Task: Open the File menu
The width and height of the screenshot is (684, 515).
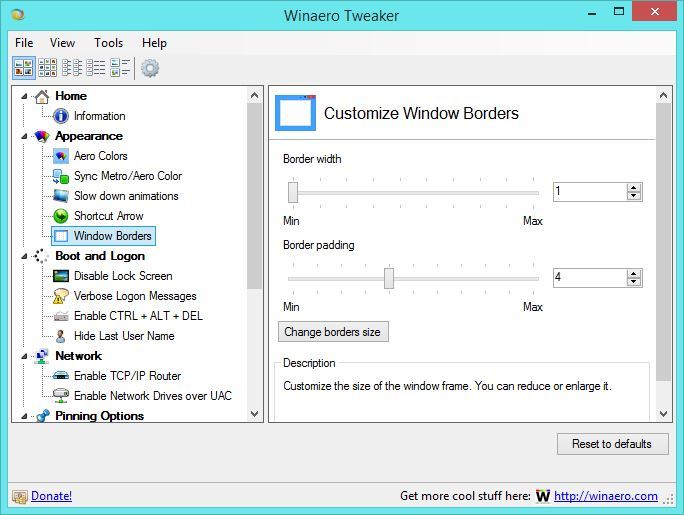Action: coord(24,43)
